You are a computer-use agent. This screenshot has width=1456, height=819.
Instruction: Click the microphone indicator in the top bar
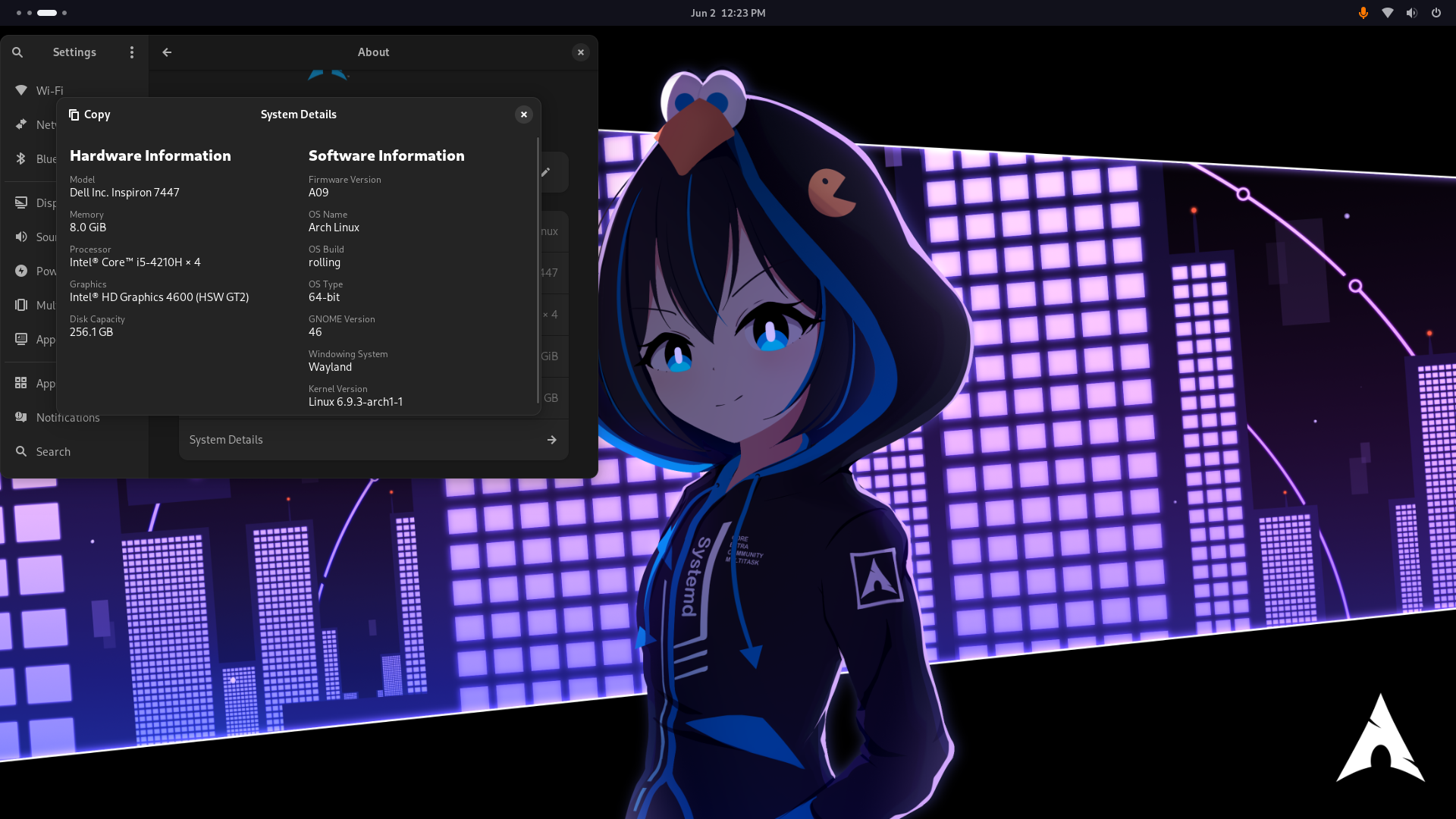coord(1363,13)
